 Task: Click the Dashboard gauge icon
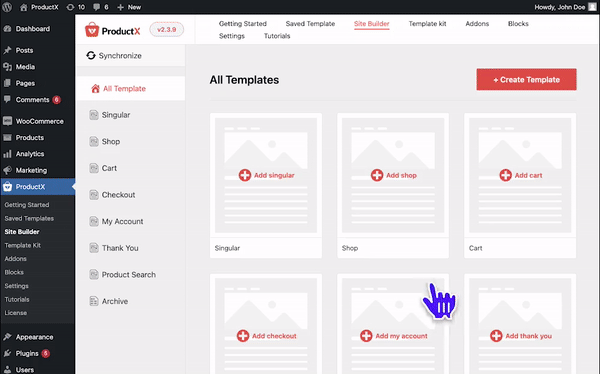pos(7,29)
